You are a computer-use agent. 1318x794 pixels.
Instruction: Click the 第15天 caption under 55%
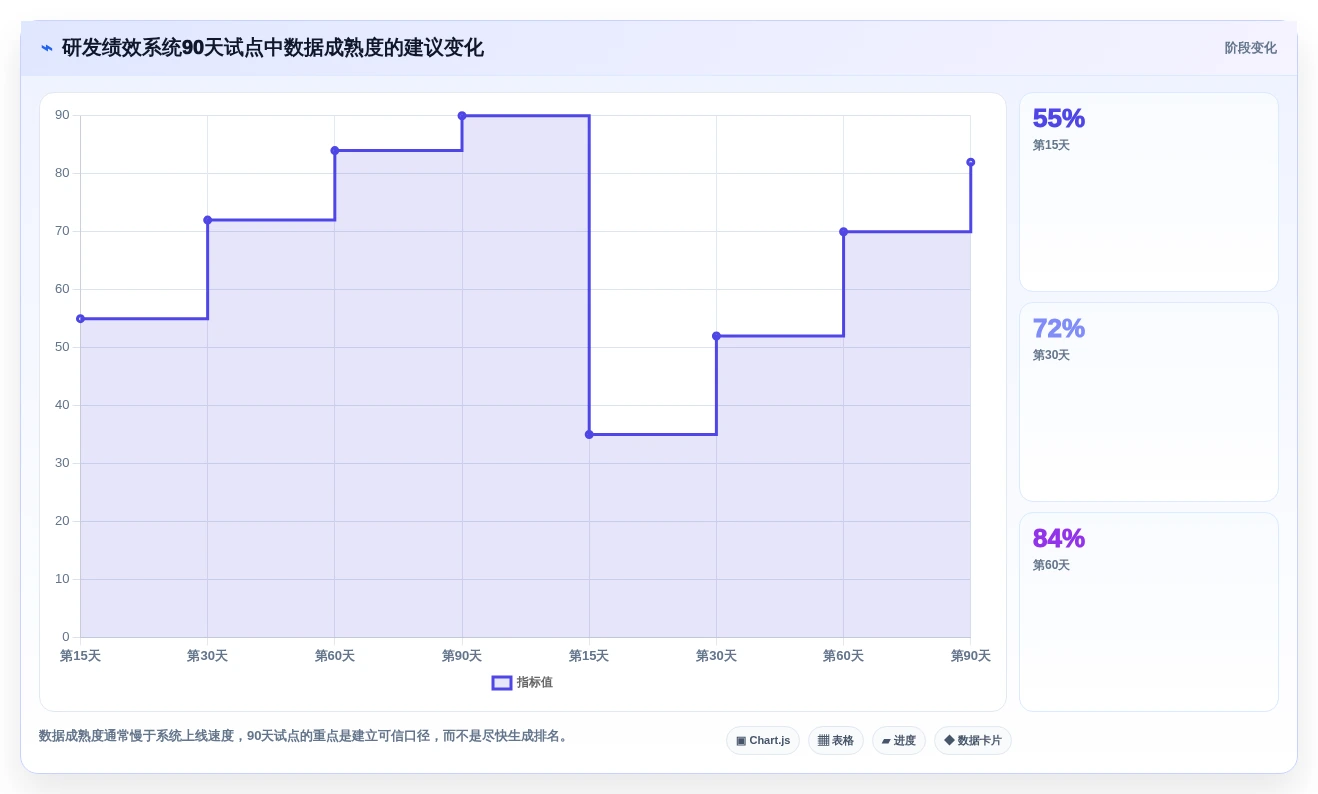(x=1051, y=146)
